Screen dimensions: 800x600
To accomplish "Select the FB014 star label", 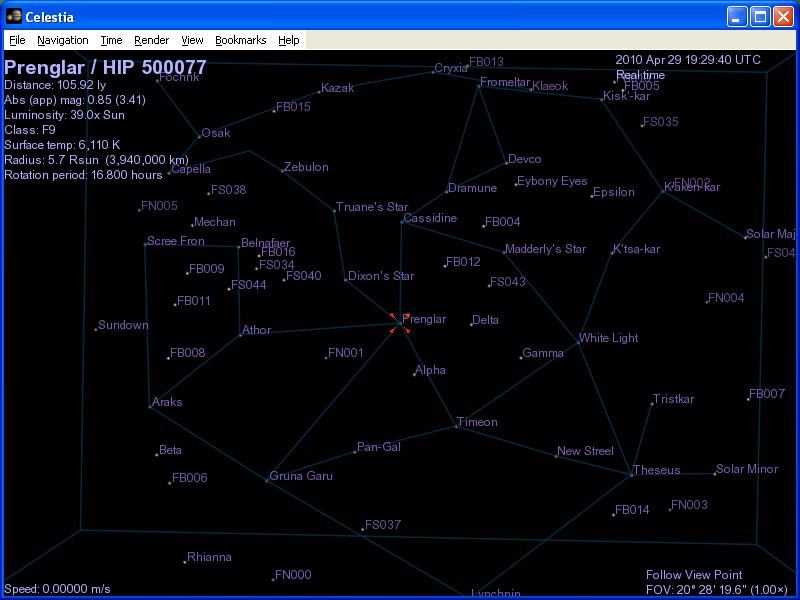I will 632,510.
